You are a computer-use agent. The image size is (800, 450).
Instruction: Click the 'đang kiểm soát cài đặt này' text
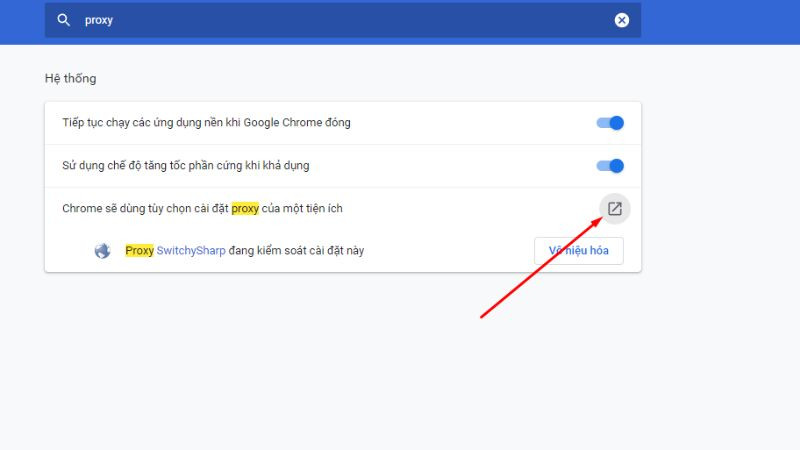[296, 251]
